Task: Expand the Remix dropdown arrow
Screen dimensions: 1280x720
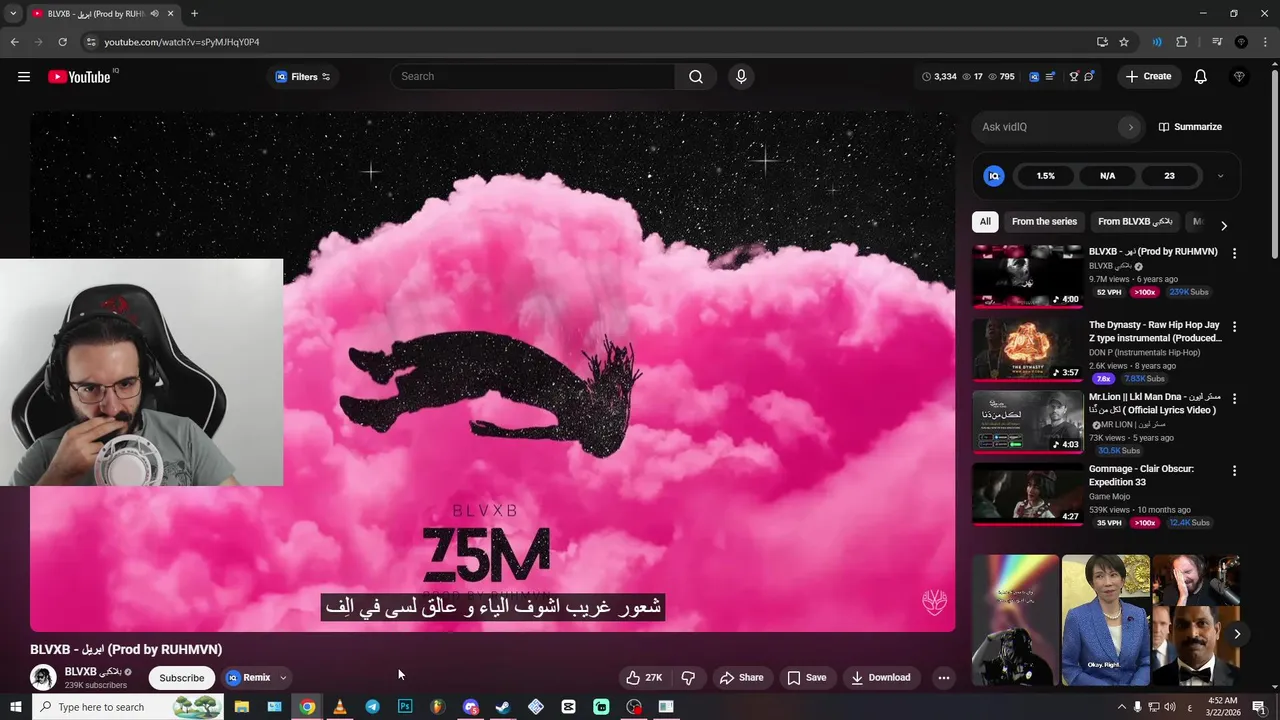Action: click(283, 678)
